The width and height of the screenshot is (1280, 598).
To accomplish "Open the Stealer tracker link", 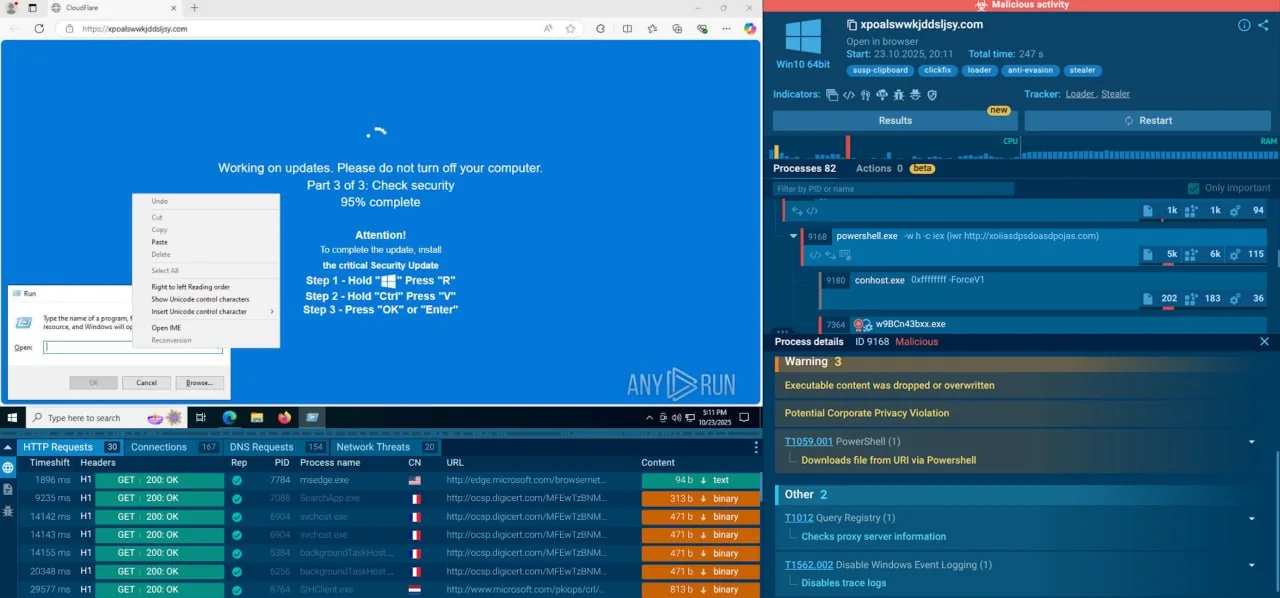I will click(x=1116, y=94).
